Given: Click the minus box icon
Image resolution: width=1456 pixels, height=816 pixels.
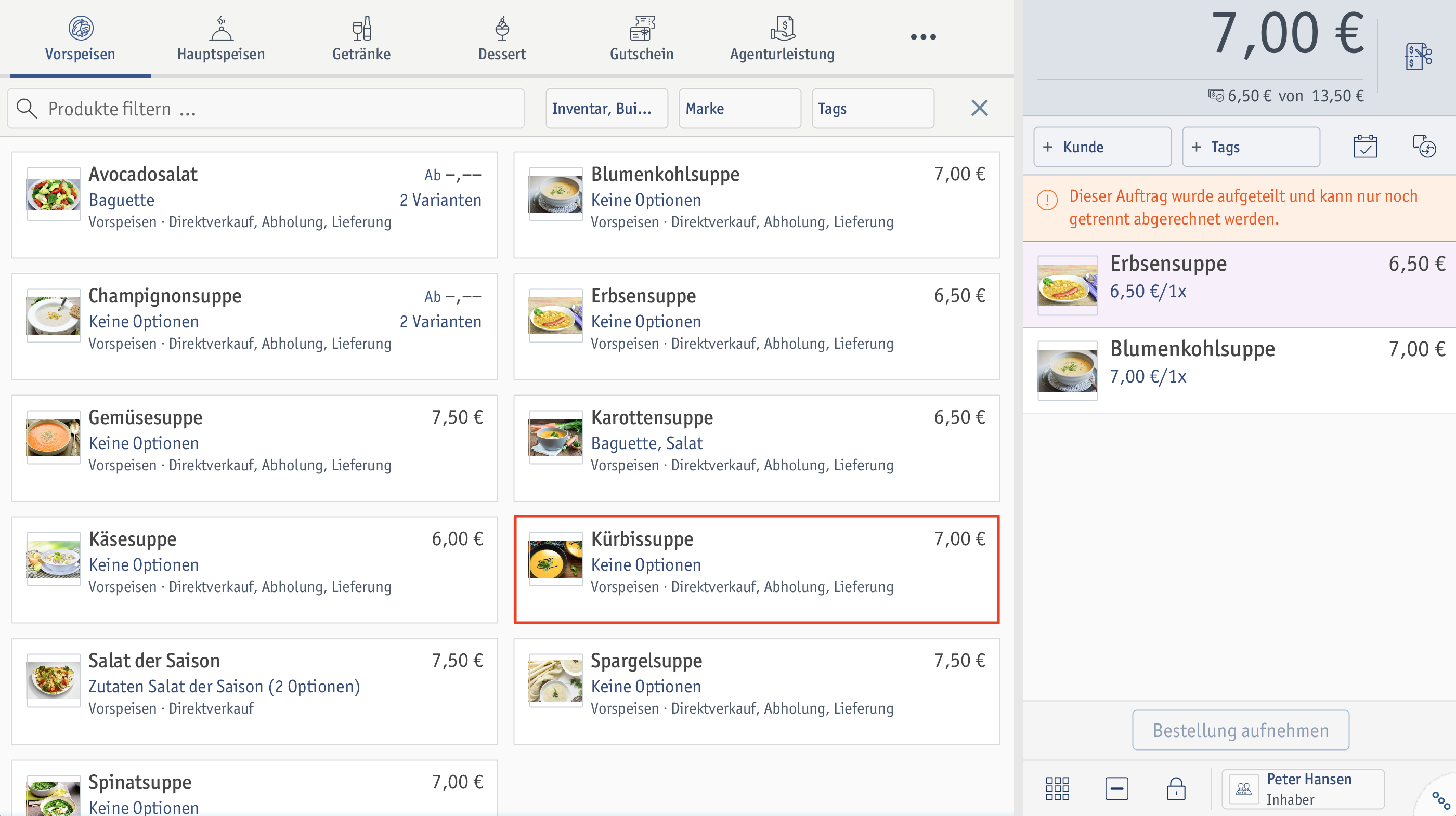Looking at the screenshot, I should tap(1116, 788).
